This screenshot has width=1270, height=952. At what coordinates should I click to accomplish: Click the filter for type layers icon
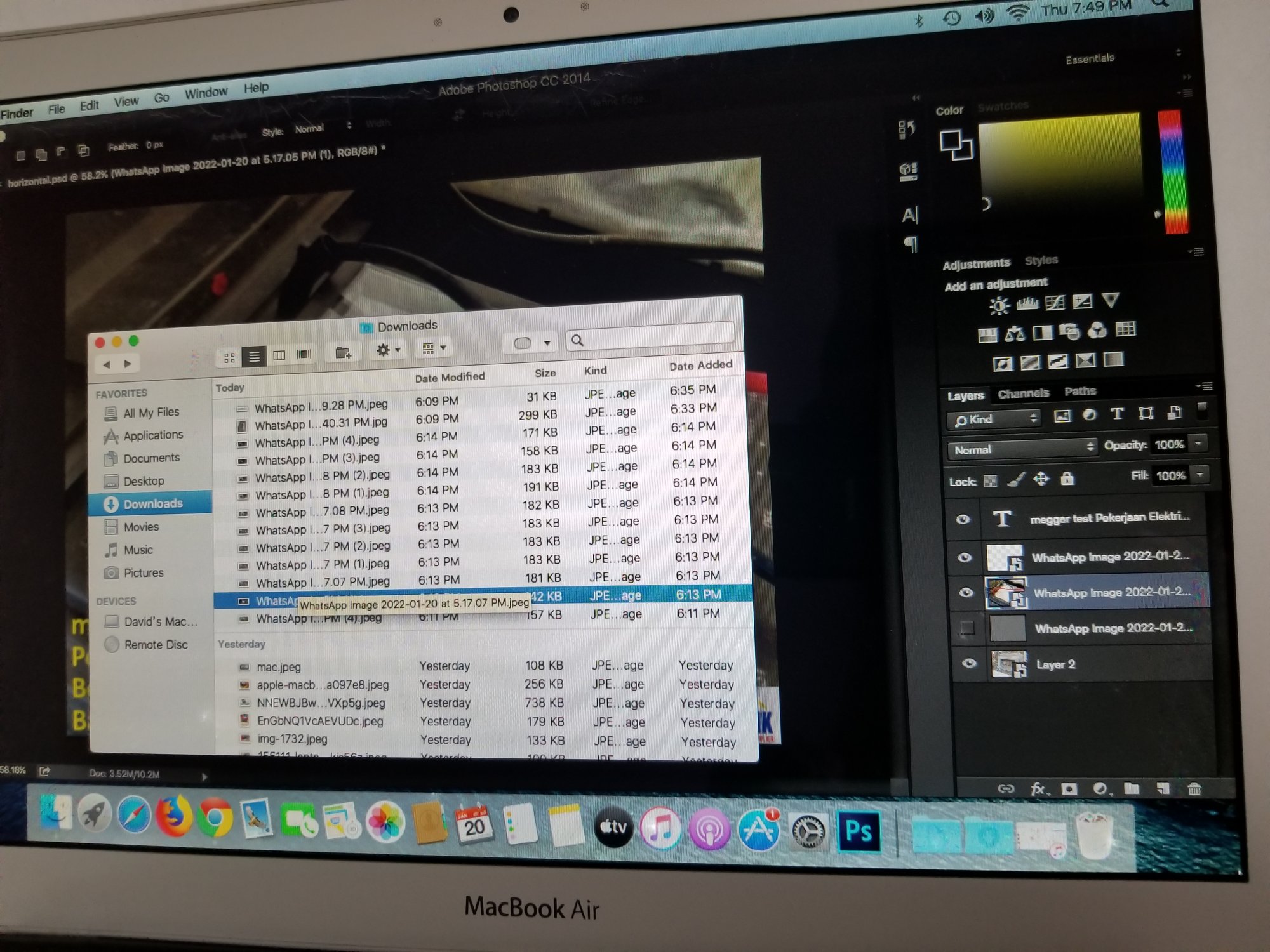[1117, 414]
